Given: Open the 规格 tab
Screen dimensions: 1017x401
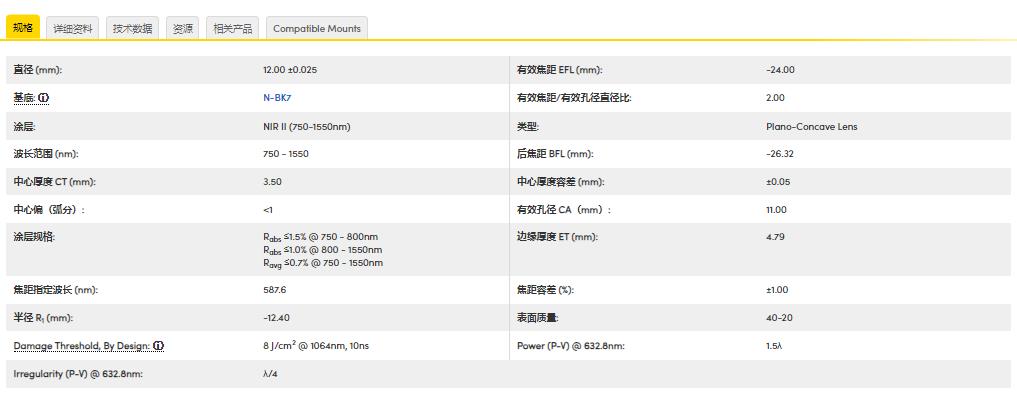Looking at the screenshot, I should [x=23, y=29].
